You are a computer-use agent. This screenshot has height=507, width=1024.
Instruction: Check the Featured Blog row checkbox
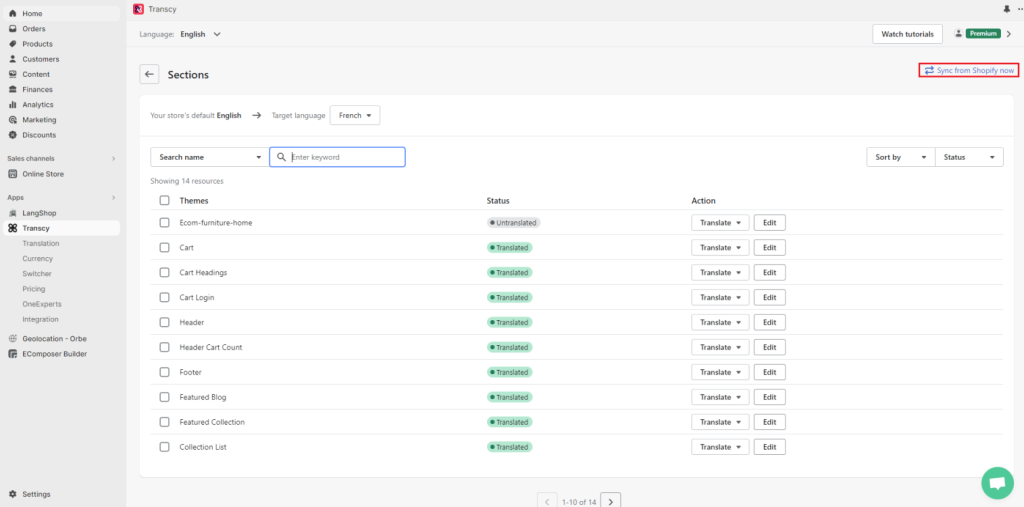pos(165,397)
